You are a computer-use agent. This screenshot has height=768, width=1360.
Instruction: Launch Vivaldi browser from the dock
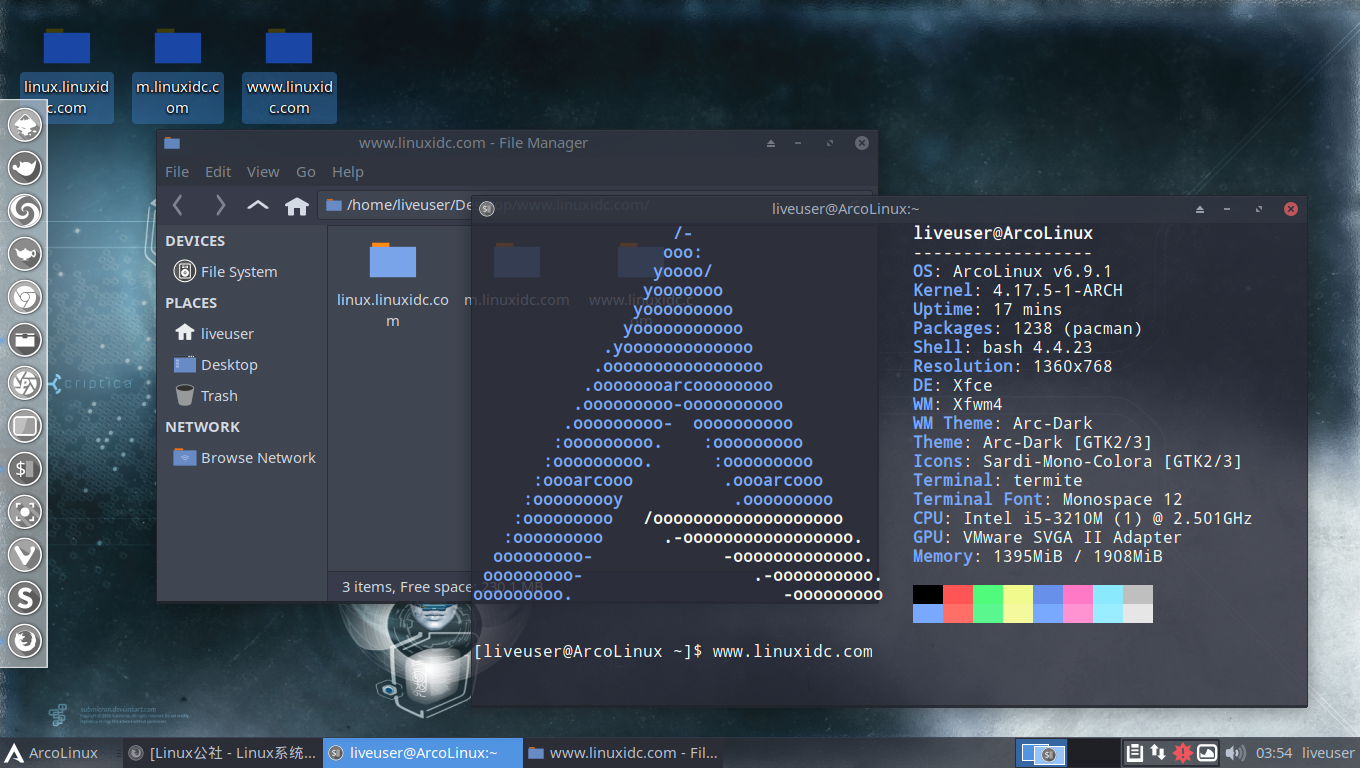[24, 555]
